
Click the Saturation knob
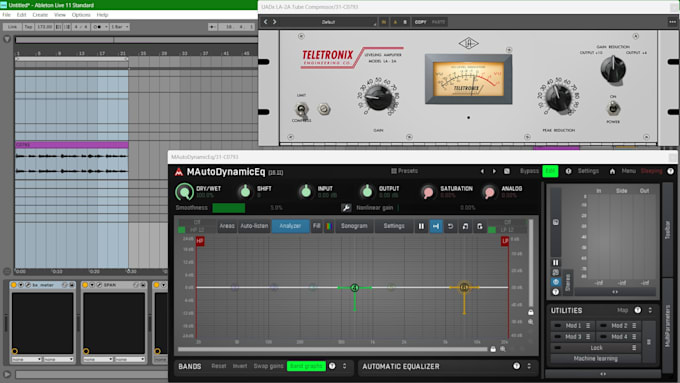pyautogui.click(x=428, y=192)
